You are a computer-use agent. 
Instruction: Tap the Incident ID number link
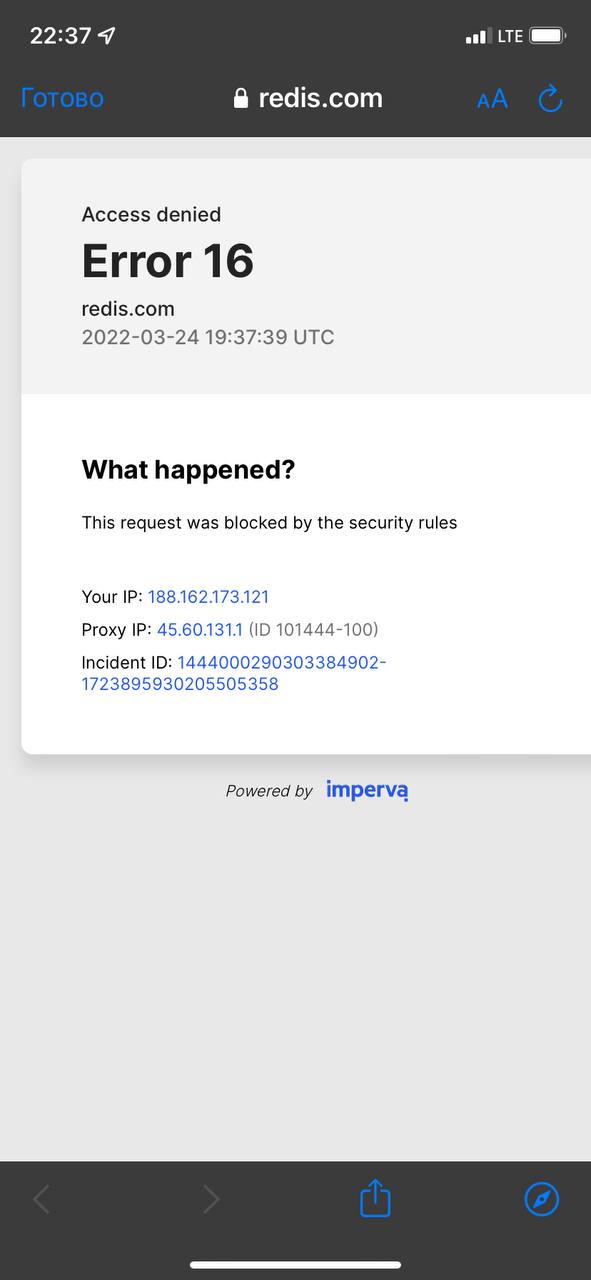234,674
